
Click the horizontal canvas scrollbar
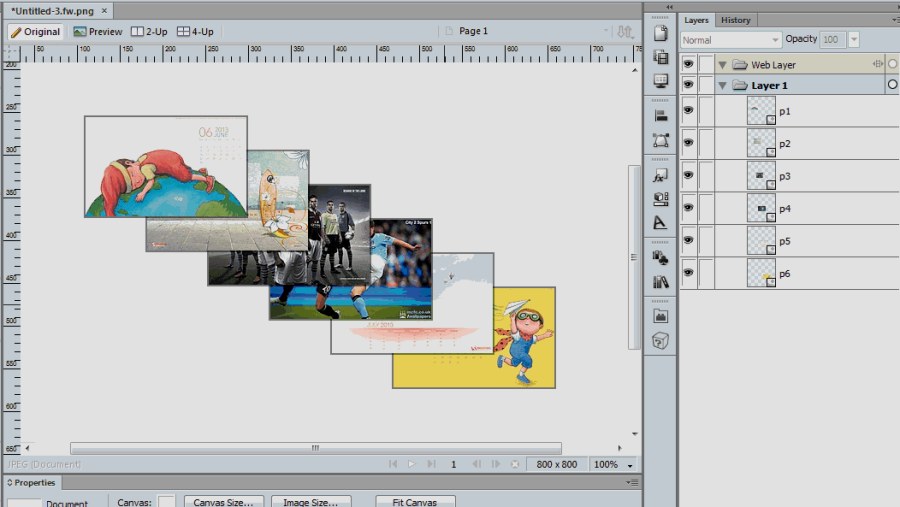click(x=316, y=448)
